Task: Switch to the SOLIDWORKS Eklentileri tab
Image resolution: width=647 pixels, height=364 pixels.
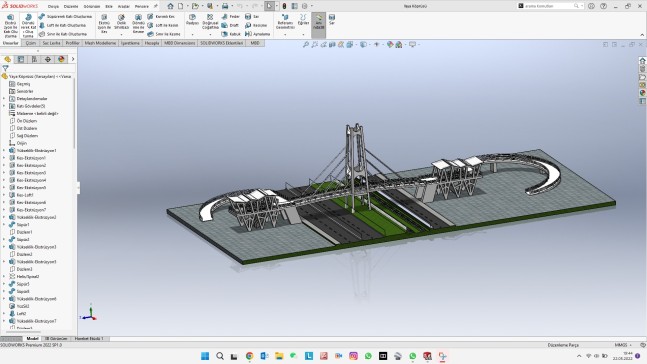Action: [x=222, y=43]
